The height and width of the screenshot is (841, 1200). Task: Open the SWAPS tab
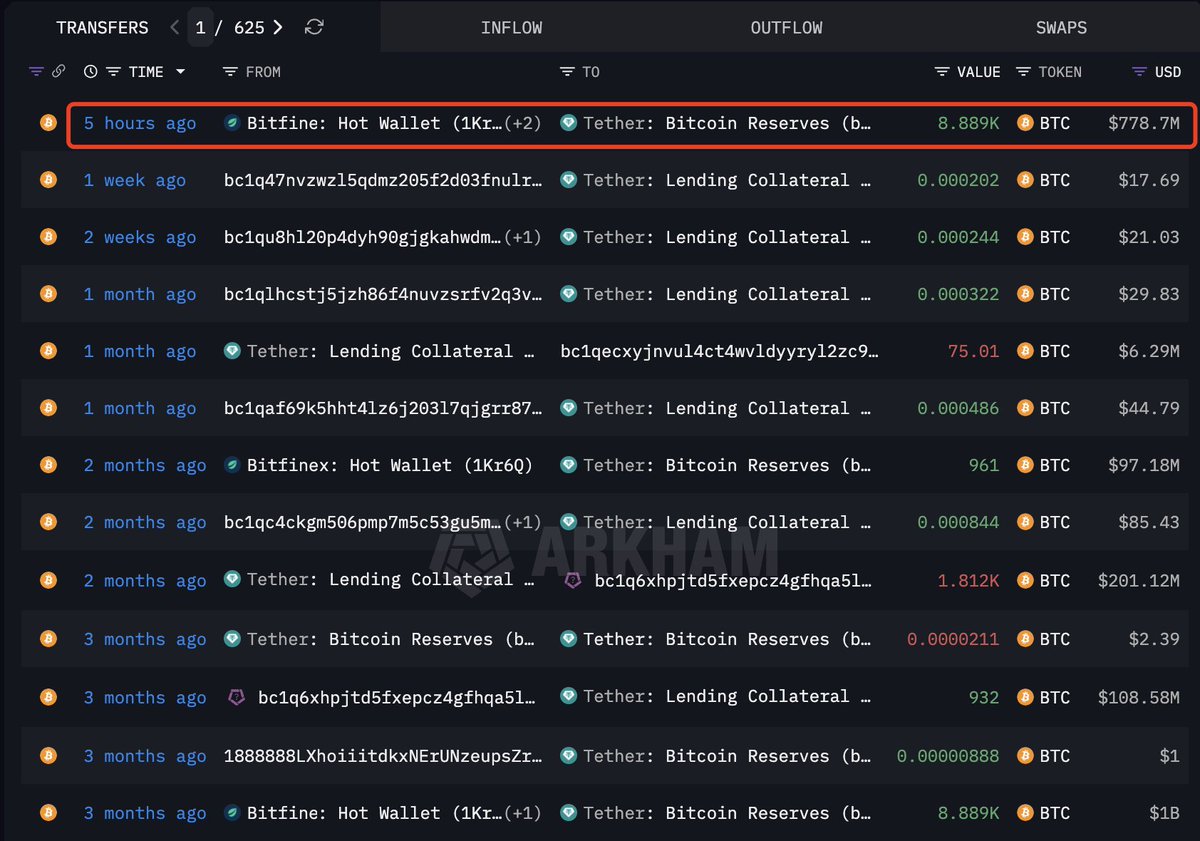[x=1061, y=27]
